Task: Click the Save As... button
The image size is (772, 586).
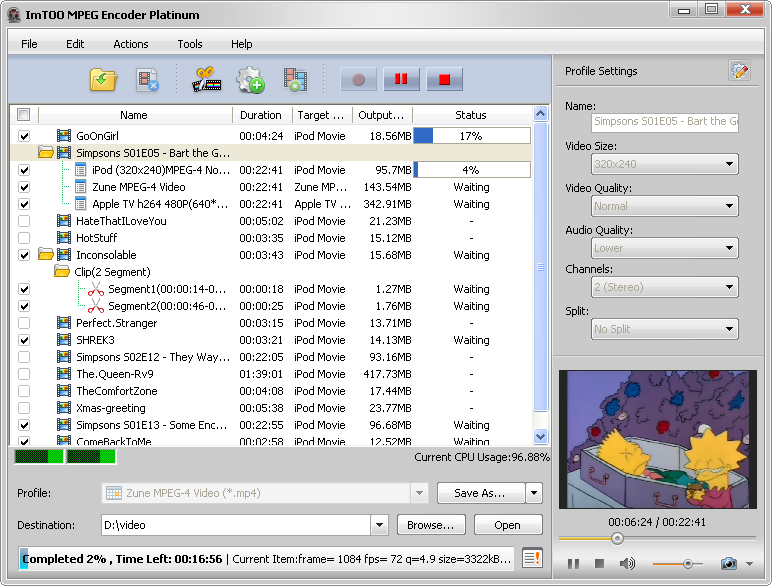Action: [x=481, y=493]
